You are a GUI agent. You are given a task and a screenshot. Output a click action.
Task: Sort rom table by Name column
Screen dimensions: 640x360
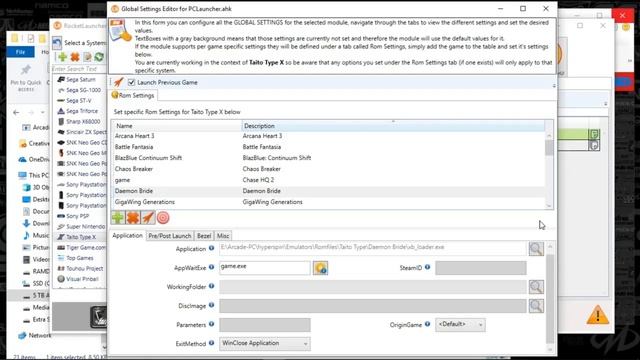176,126
